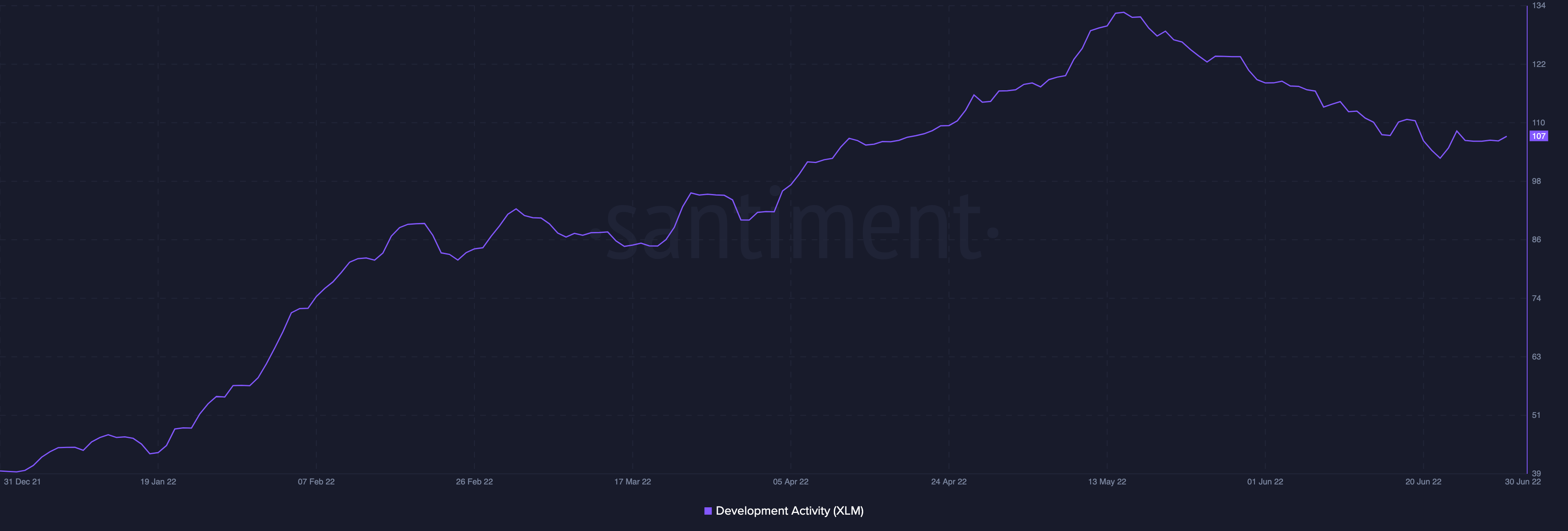Click the purple 107 current value badge
Image resolution: width=1568 pixels, height=531 pixels.
1538,136
